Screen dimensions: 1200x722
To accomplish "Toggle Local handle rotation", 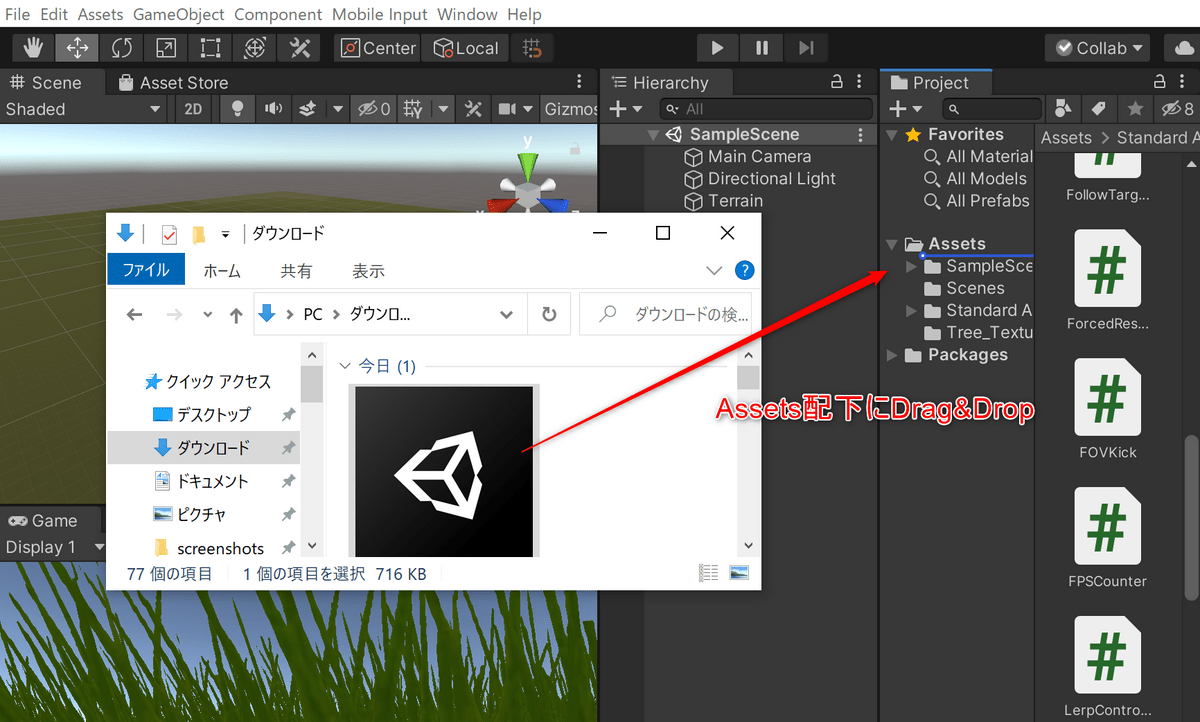I will pyautogui.click(x=466, y=48).
